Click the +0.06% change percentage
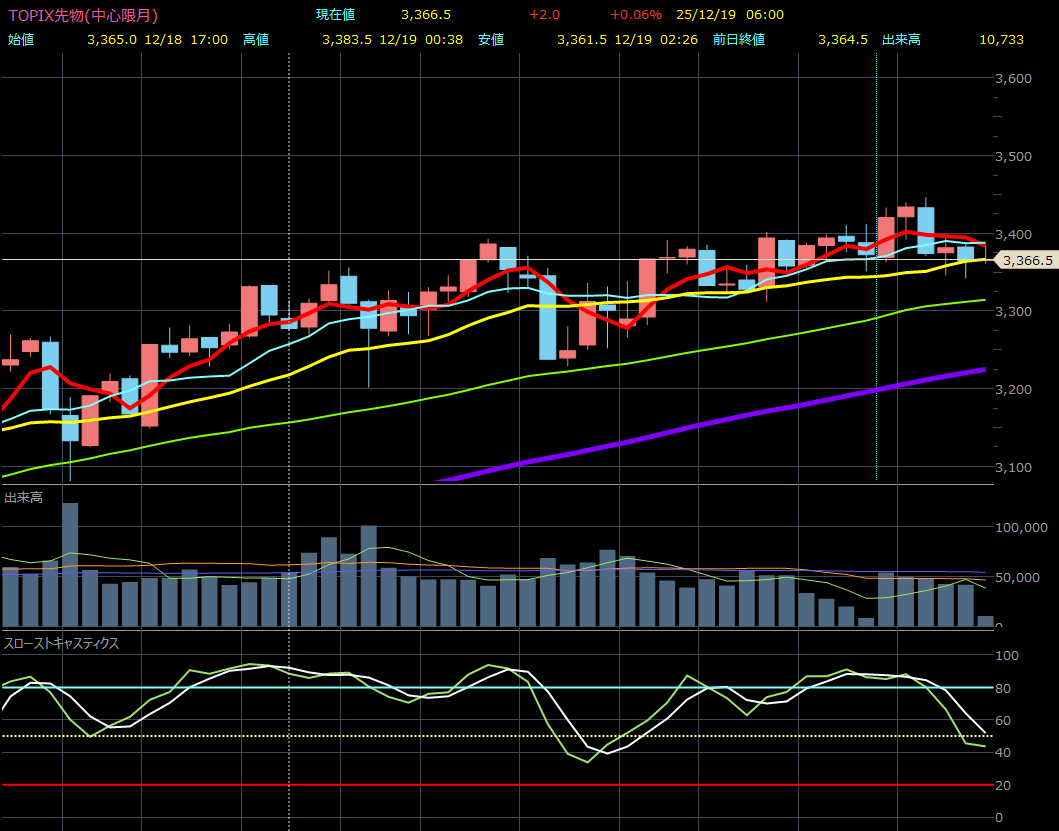The image size is (1059, 831). pos(636,15)
